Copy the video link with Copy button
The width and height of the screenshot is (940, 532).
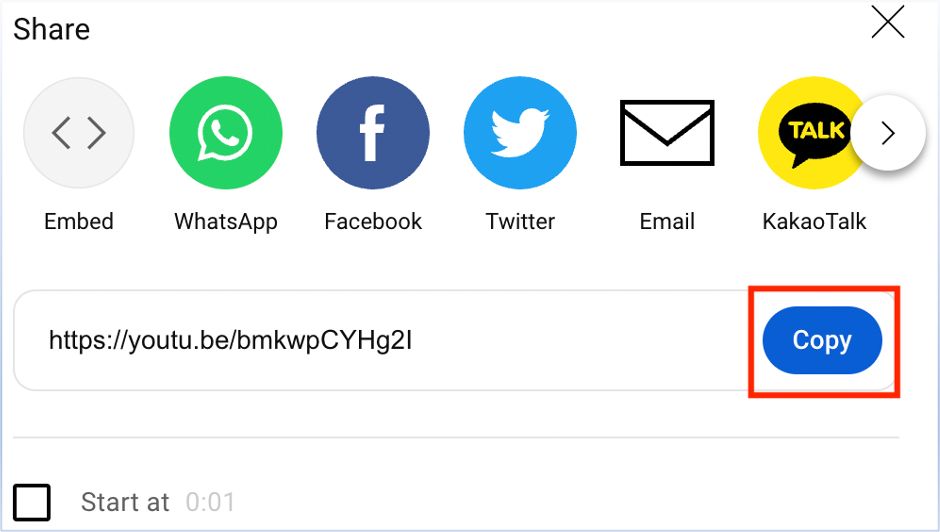[x=822, y=340]
